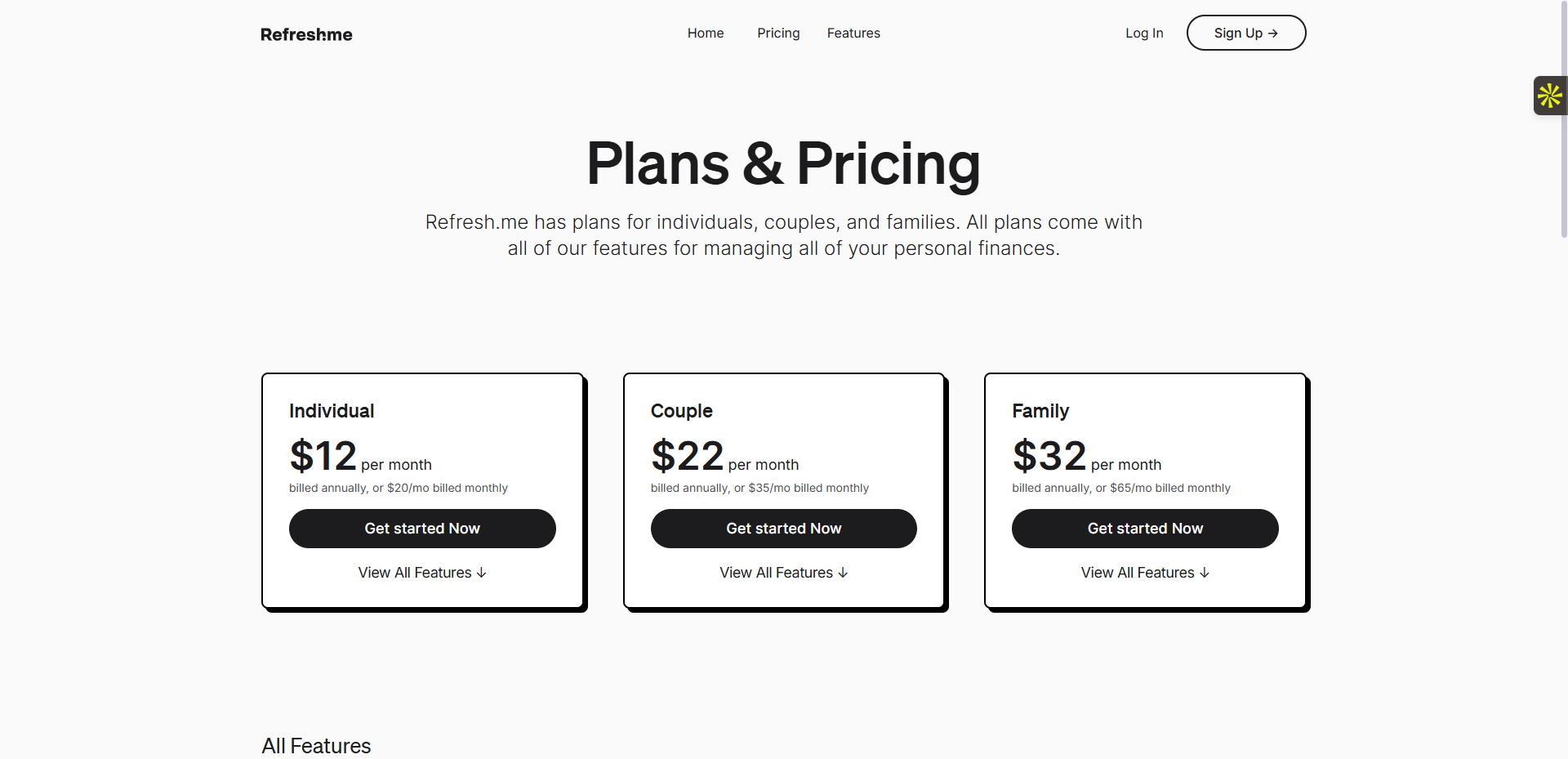Open the Home nav item
Viewport: 1568px width, 759px height.
(x=706, y=33)
